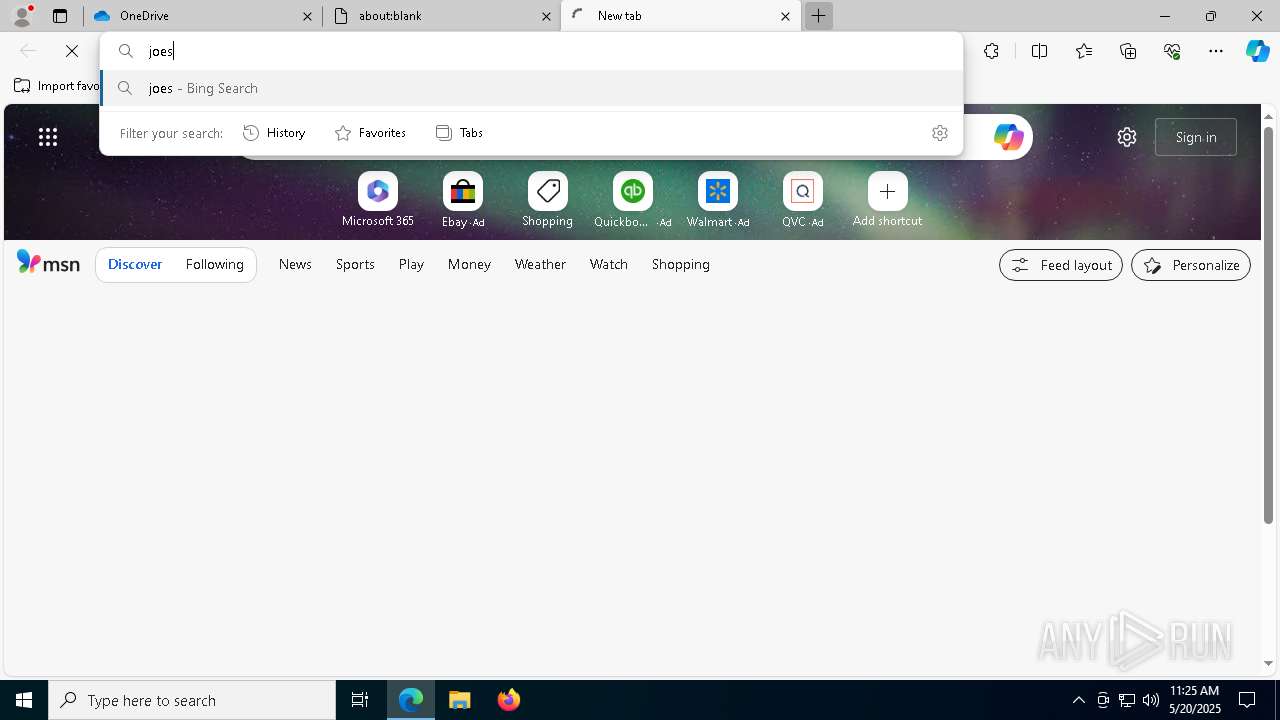Image resolution: width=1280 pixels, height=720 pixels.
Task: Open the Weather section
Action: 540,264
